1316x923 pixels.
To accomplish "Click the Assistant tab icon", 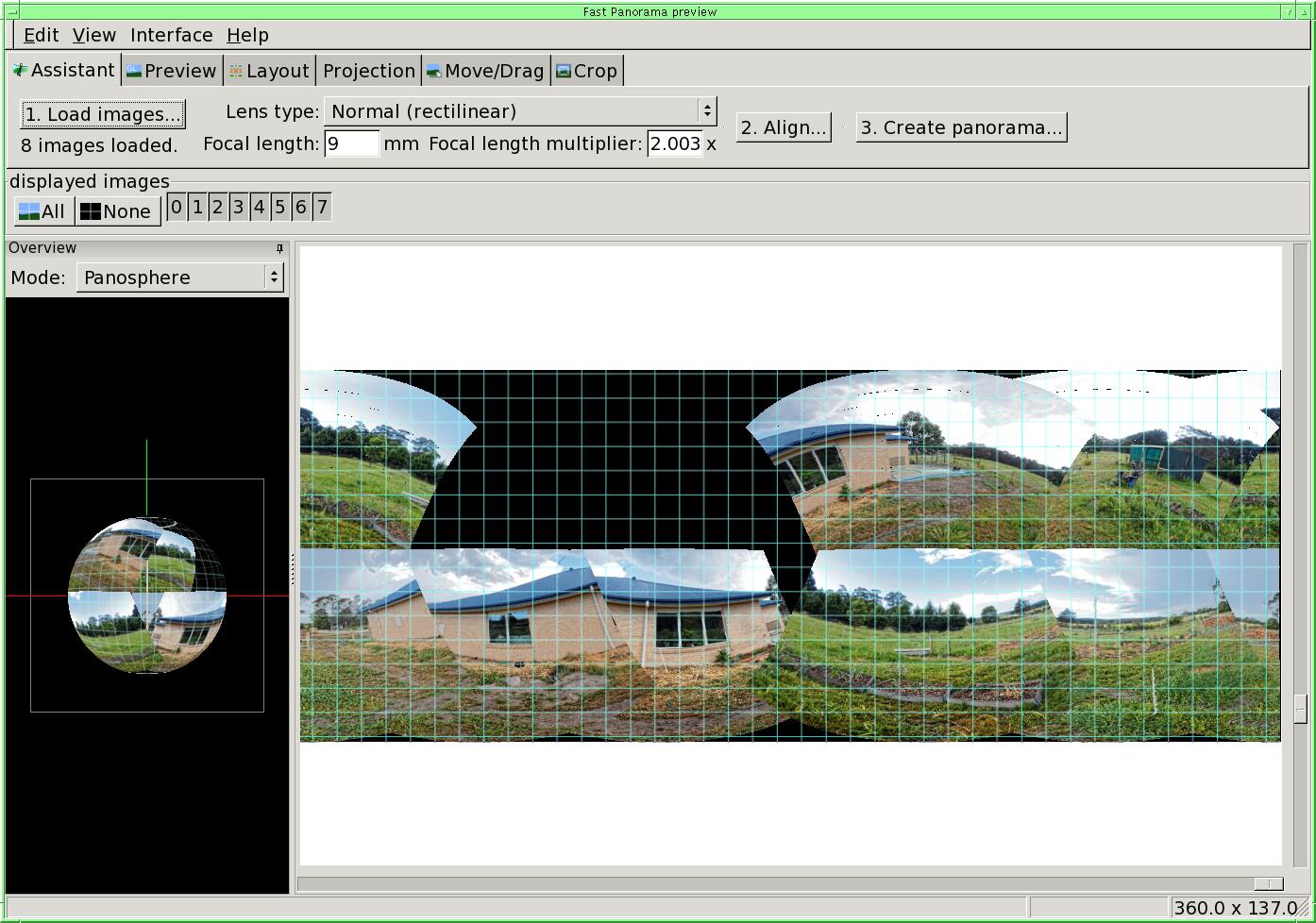I will point(20,71).
